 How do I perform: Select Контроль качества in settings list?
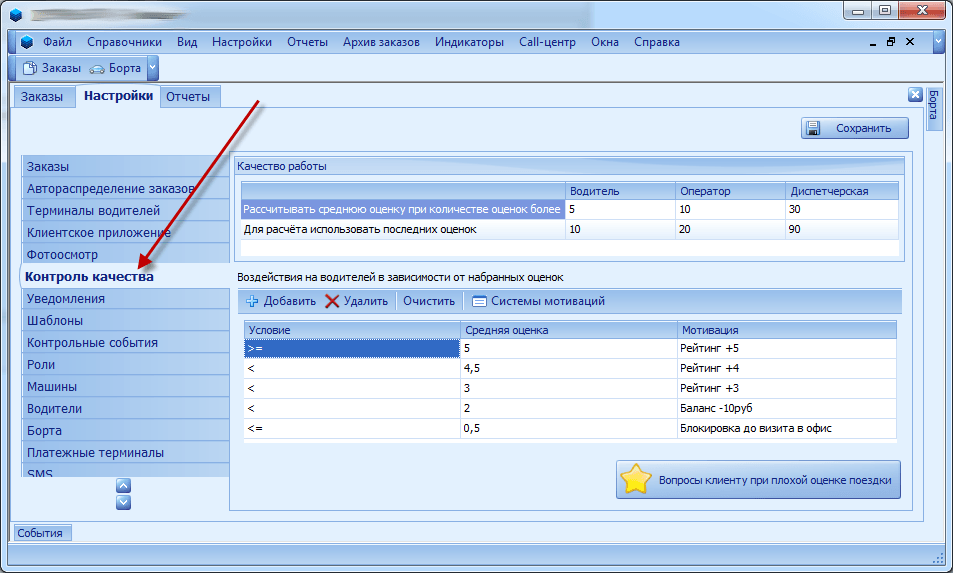[126, 276]
